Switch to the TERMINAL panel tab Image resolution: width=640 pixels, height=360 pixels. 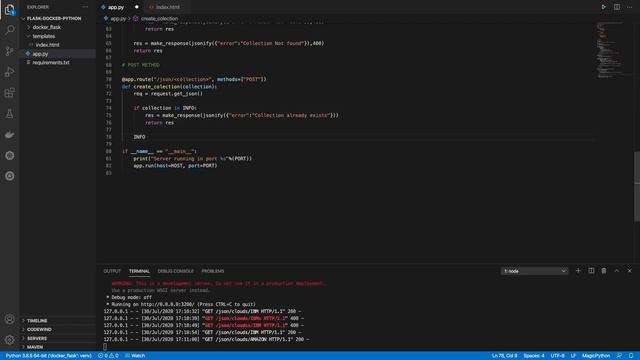(x=139, y=271)
